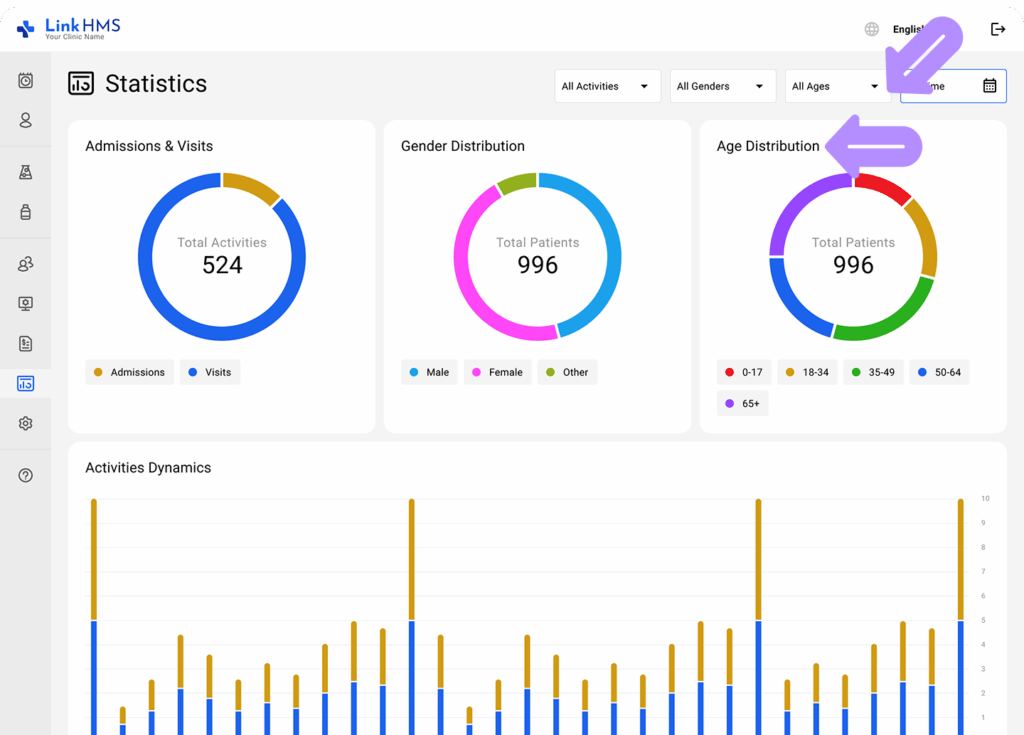The width and height of the screenshot is (1024, 735).
Task: Select the telehealth monitor icon
Action: pyautogui.click(x=25, y=303)
